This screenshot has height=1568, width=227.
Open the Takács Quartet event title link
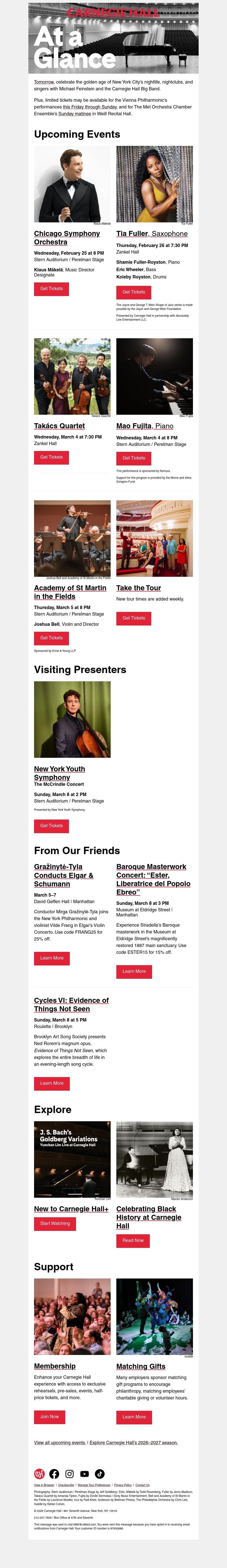click(x=59, y=426)
